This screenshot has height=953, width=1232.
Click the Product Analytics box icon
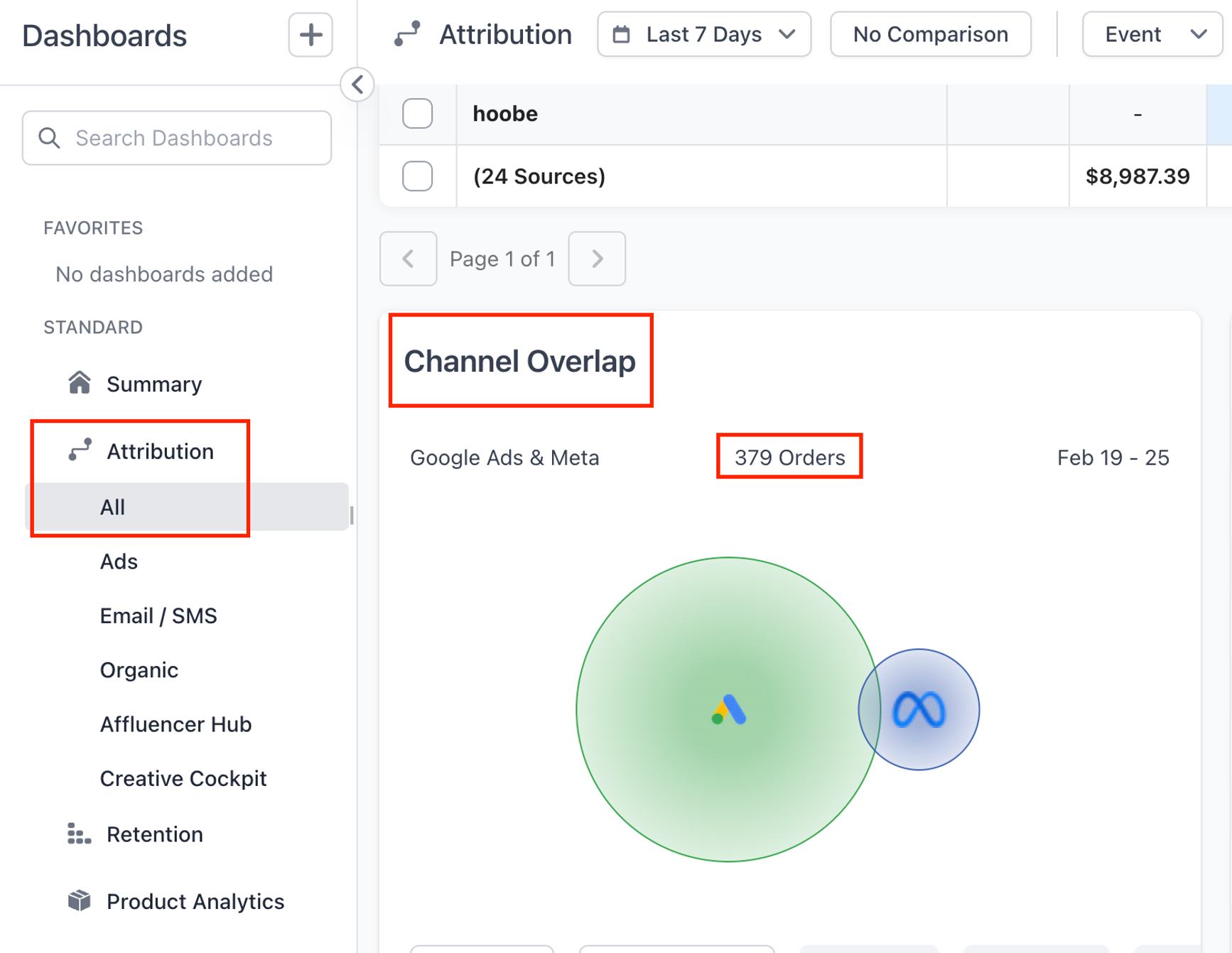tap(80, 900)
